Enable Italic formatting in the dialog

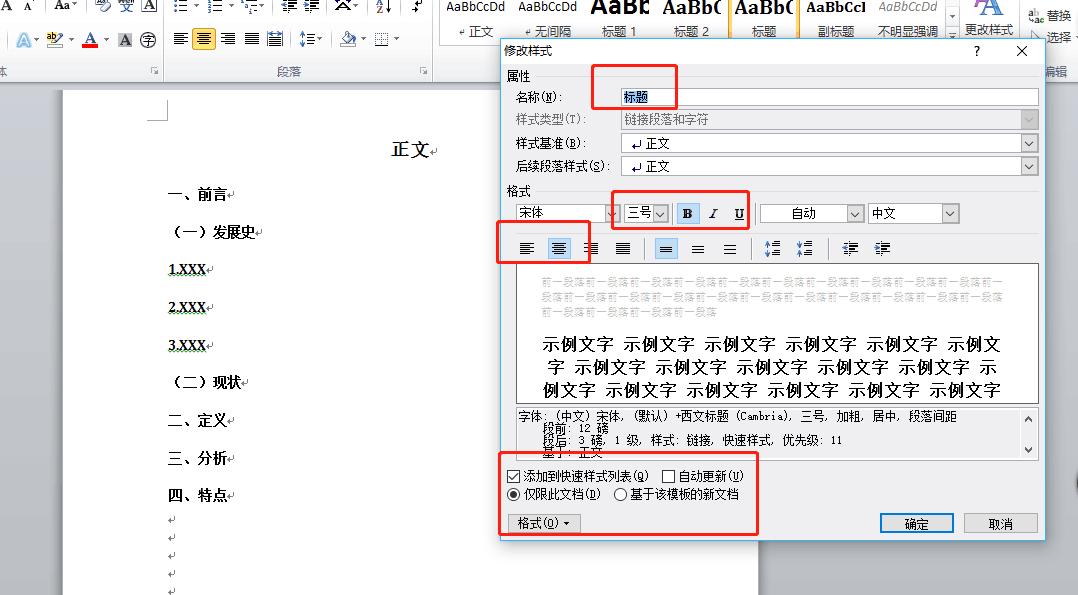pos(712,212)
